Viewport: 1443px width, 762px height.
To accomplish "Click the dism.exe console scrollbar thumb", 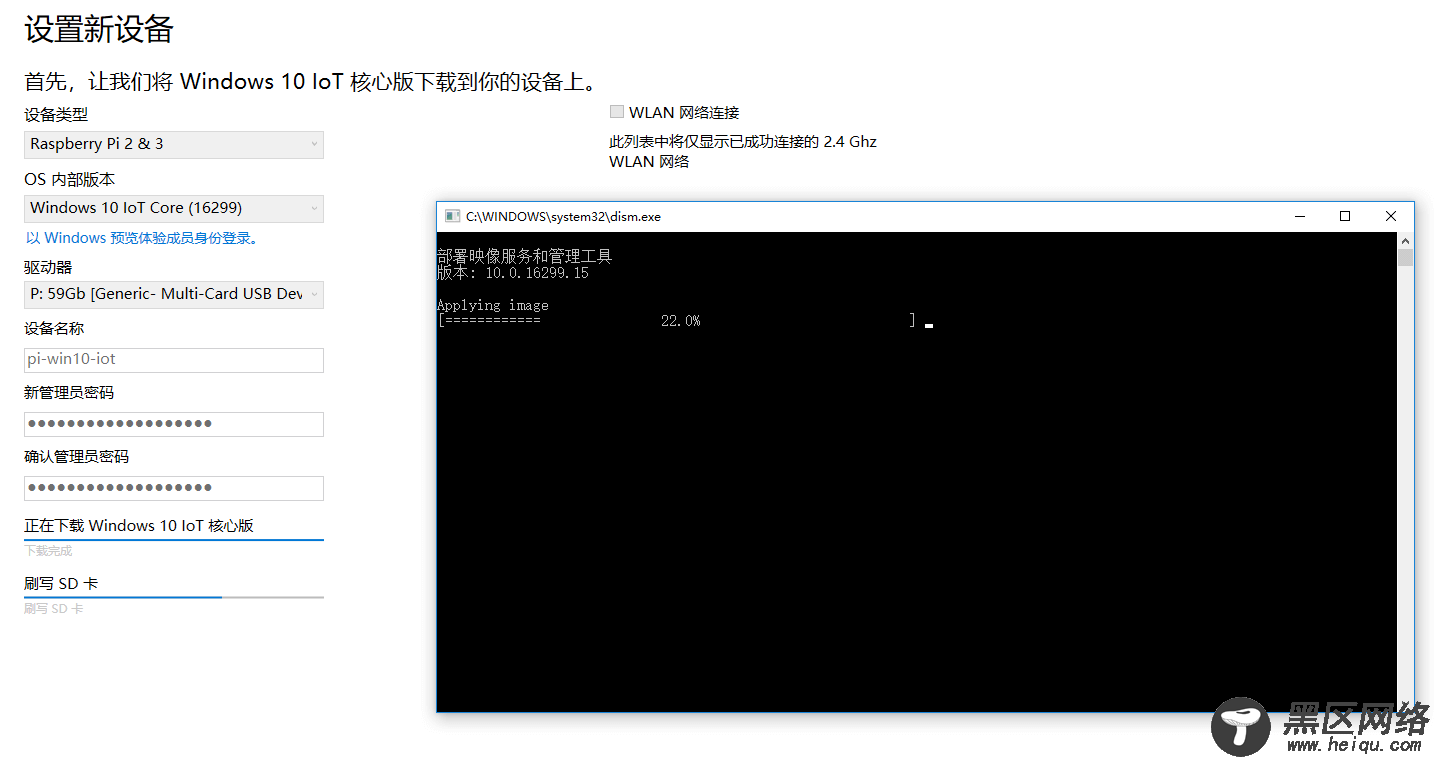I will 1405,258.
